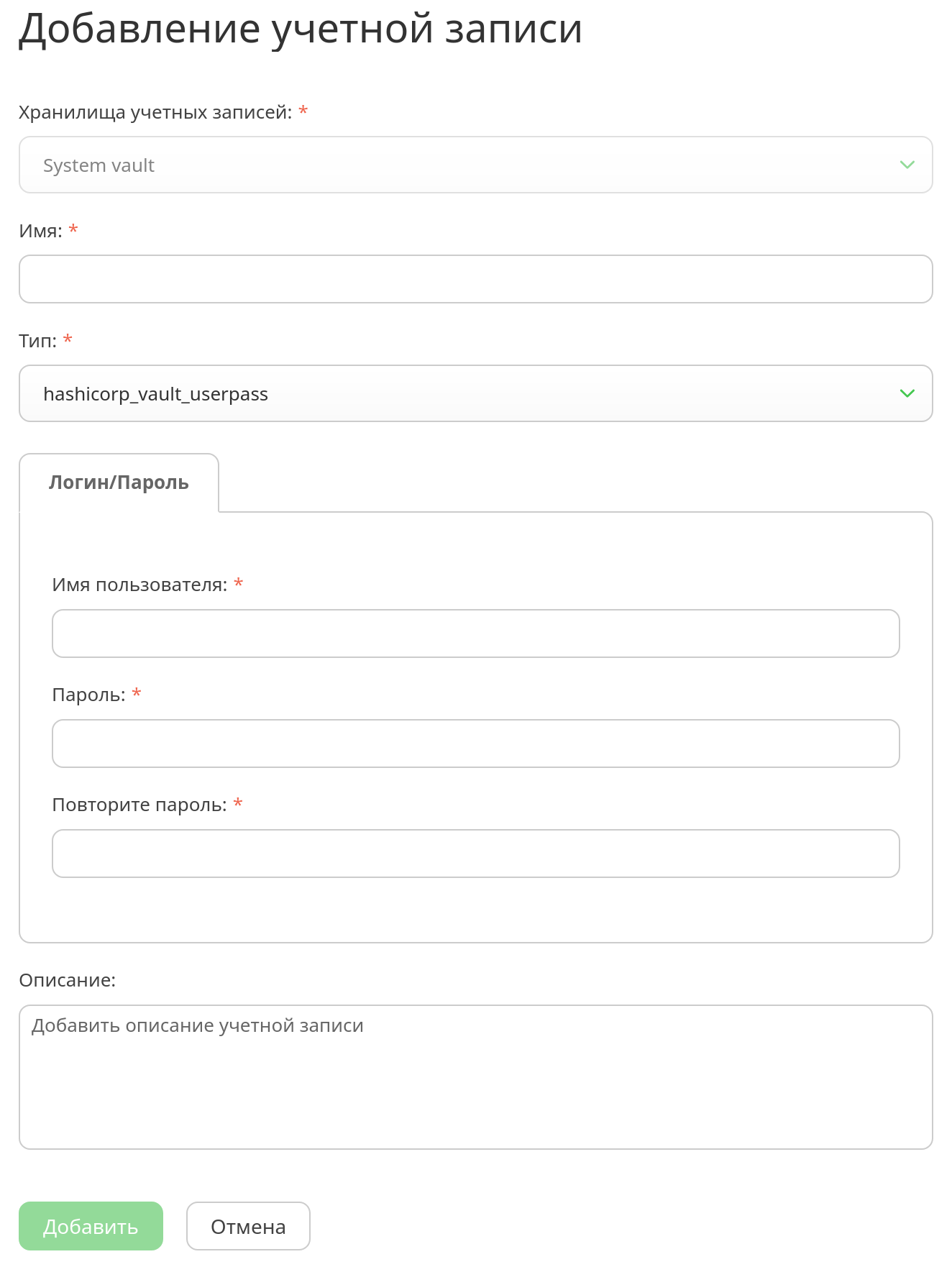Image resolution: width=952 pixels, height=1267 pixels.
Task: Click the Добавление учетной записи heading
Action: pyautogui.click(x=300, y=29)
